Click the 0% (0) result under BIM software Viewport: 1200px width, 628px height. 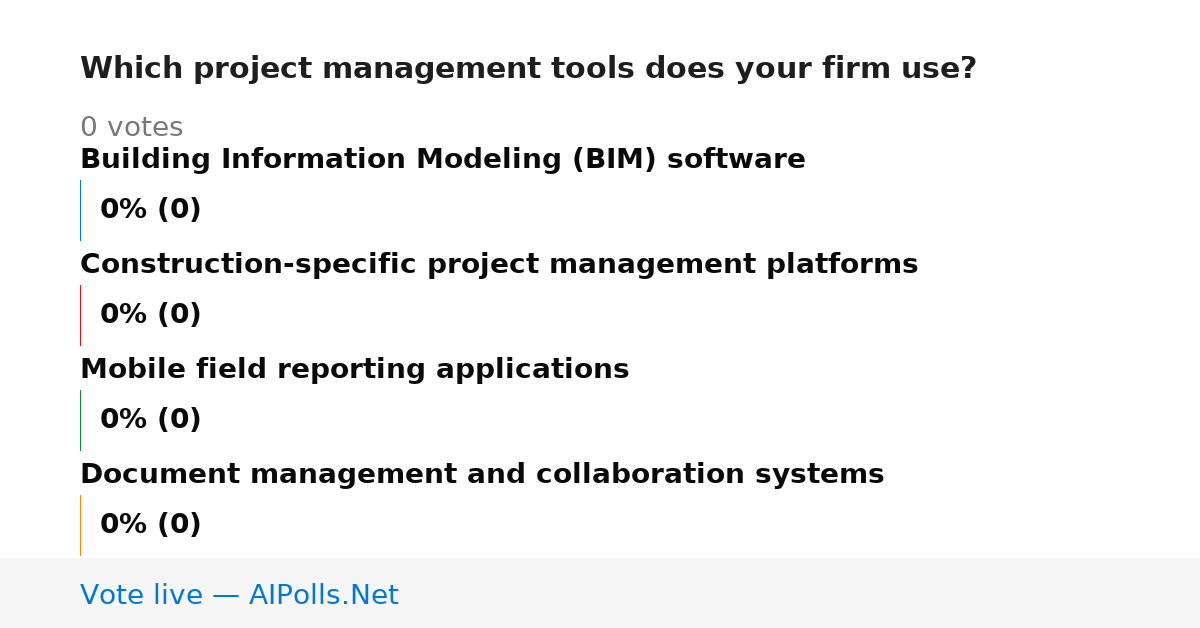tap(150, 210)
